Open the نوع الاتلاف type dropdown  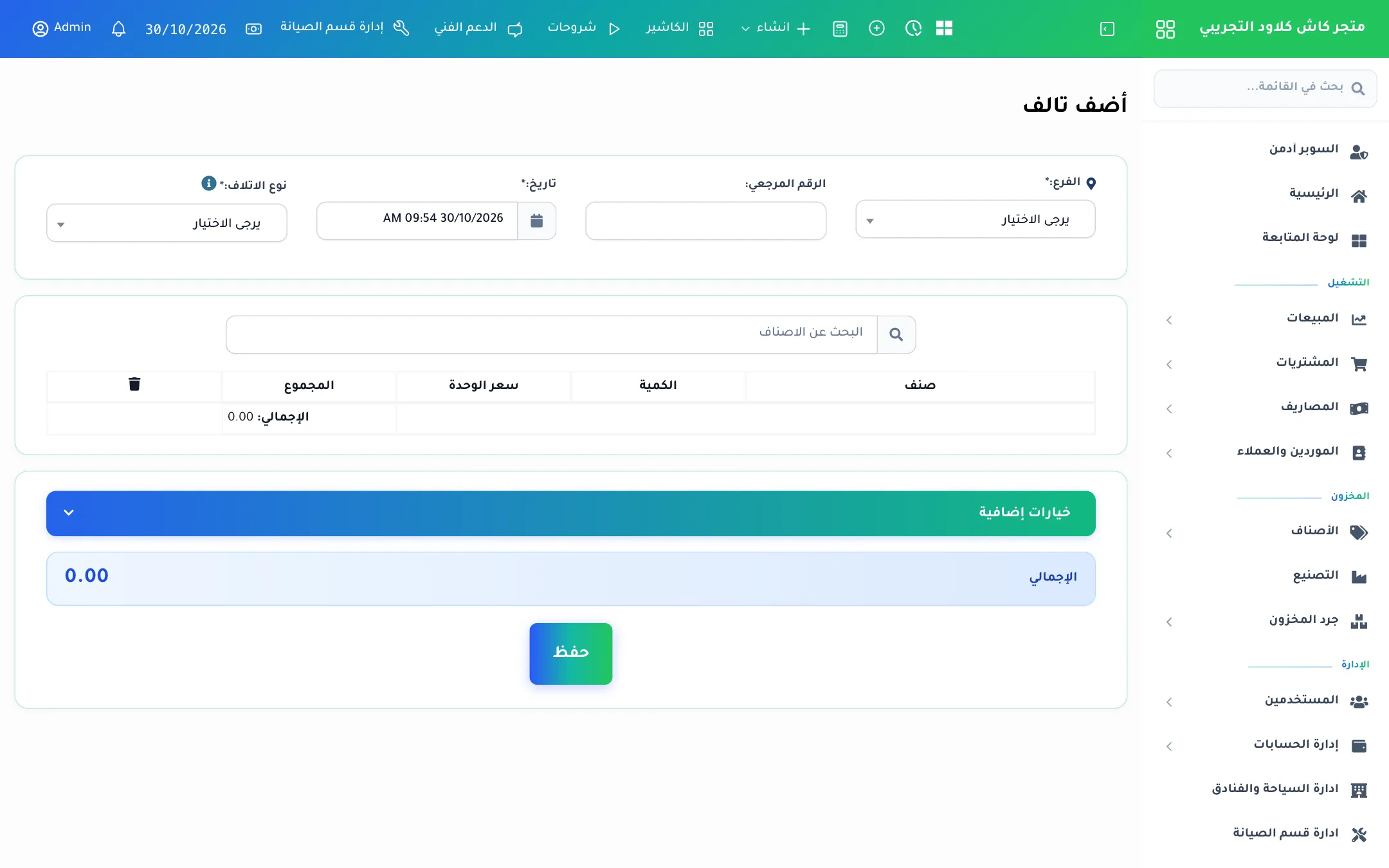(x=167, y=223)
